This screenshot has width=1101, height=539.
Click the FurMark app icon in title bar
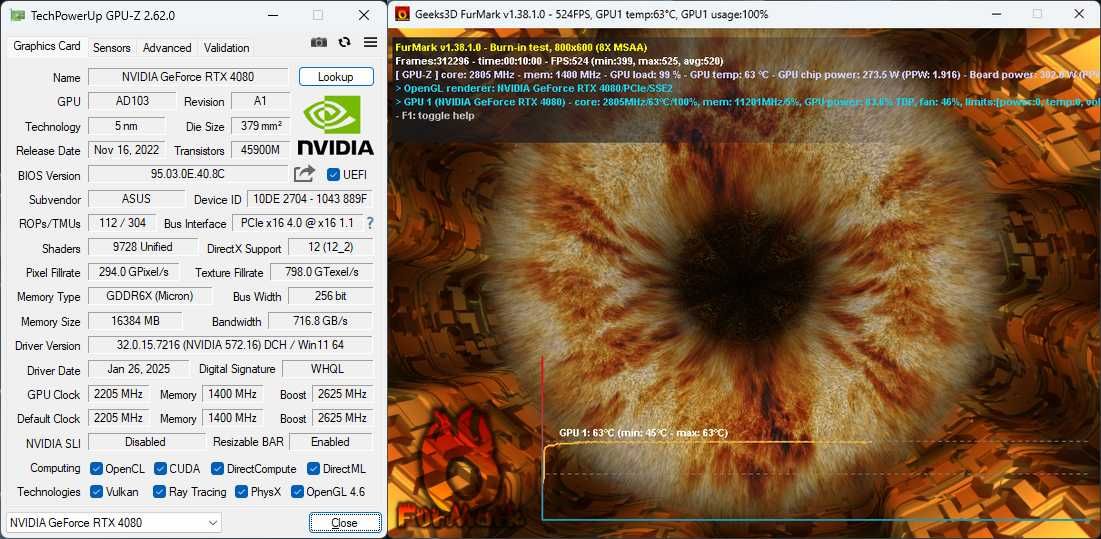pyautogui.click(x=402, y=14)
